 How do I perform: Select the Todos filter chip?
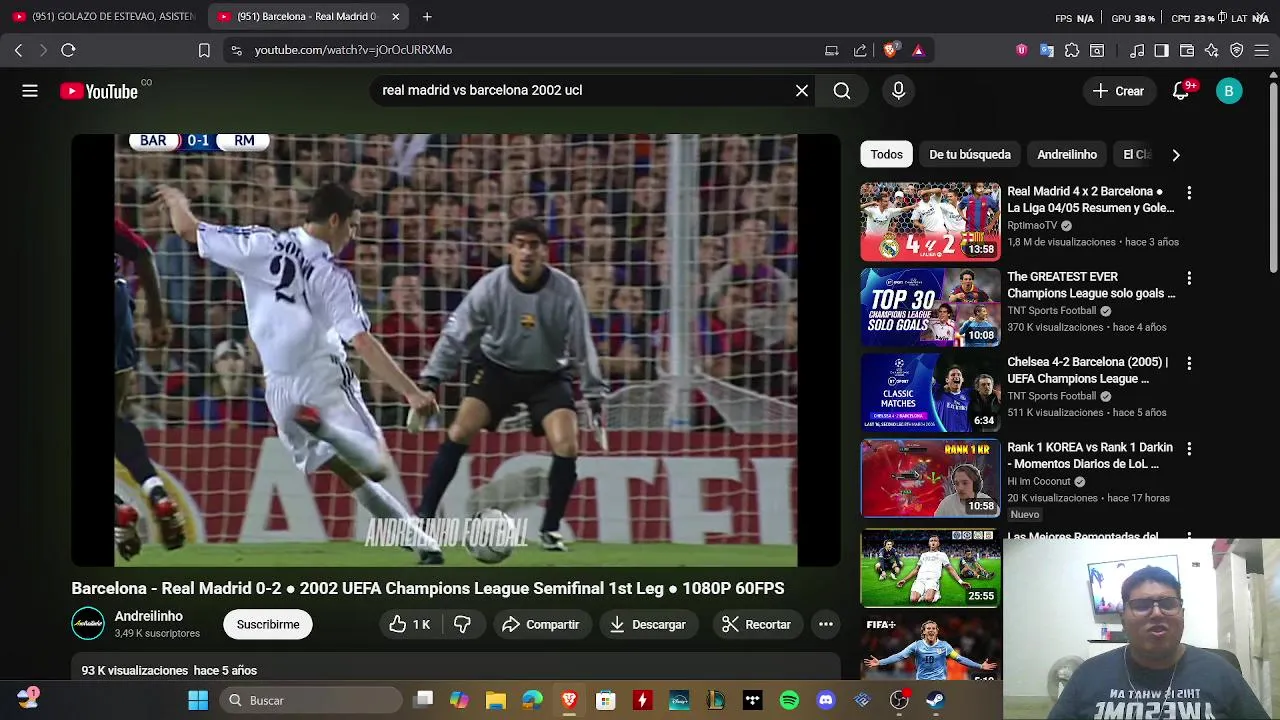(x=886, y=154)
